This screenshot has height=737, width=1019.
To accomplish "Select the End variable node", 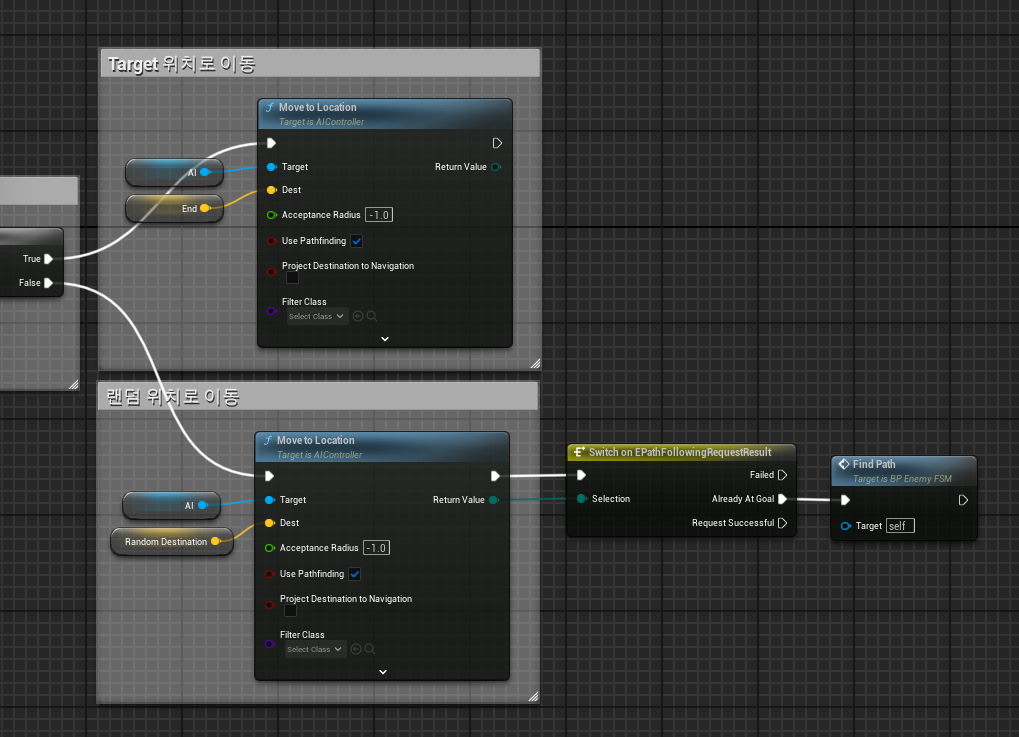I will [x=174, y=209].
